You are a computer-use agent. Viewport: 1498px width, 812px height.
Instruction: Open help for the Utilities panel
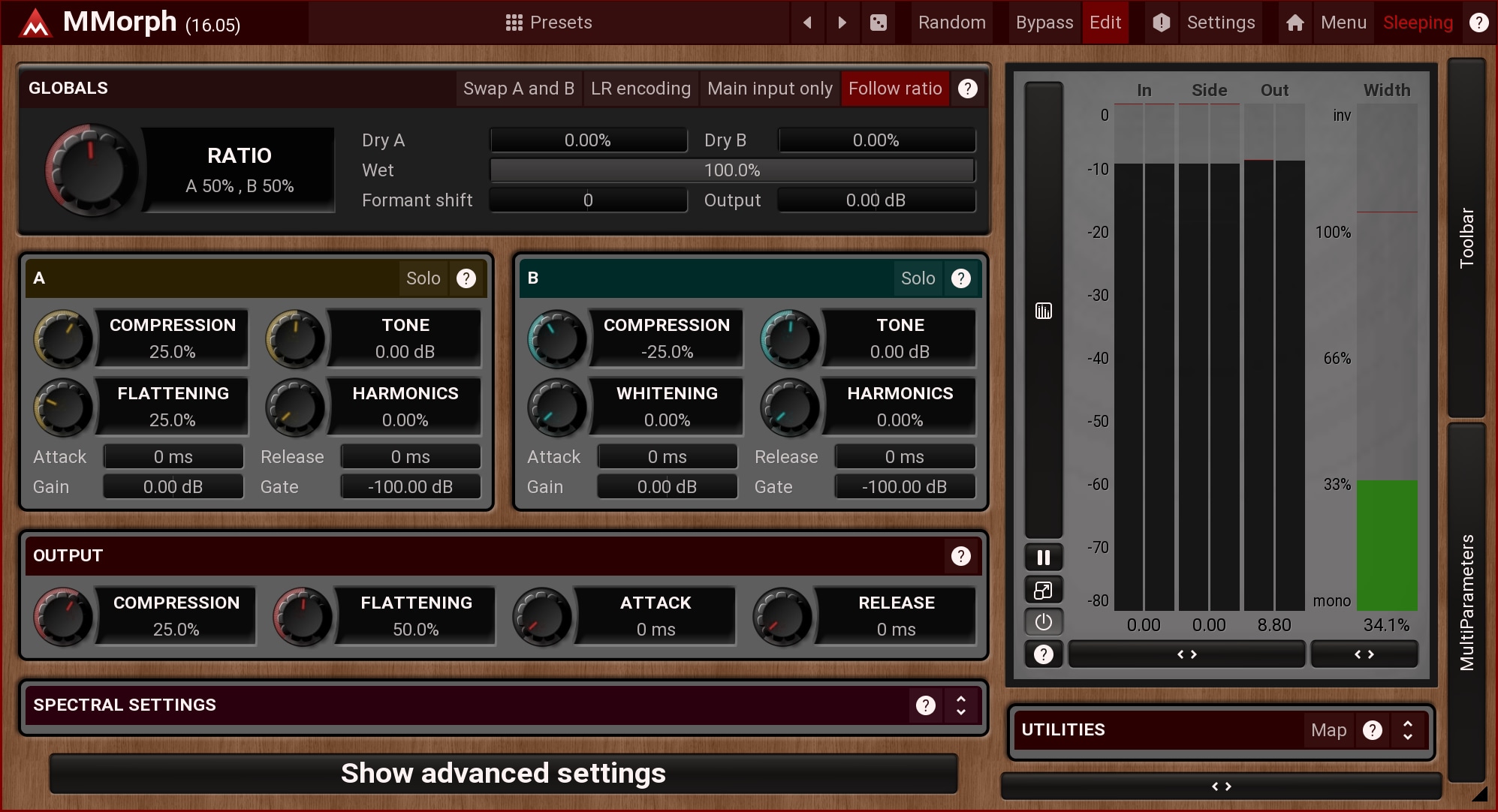point(1372,730)
